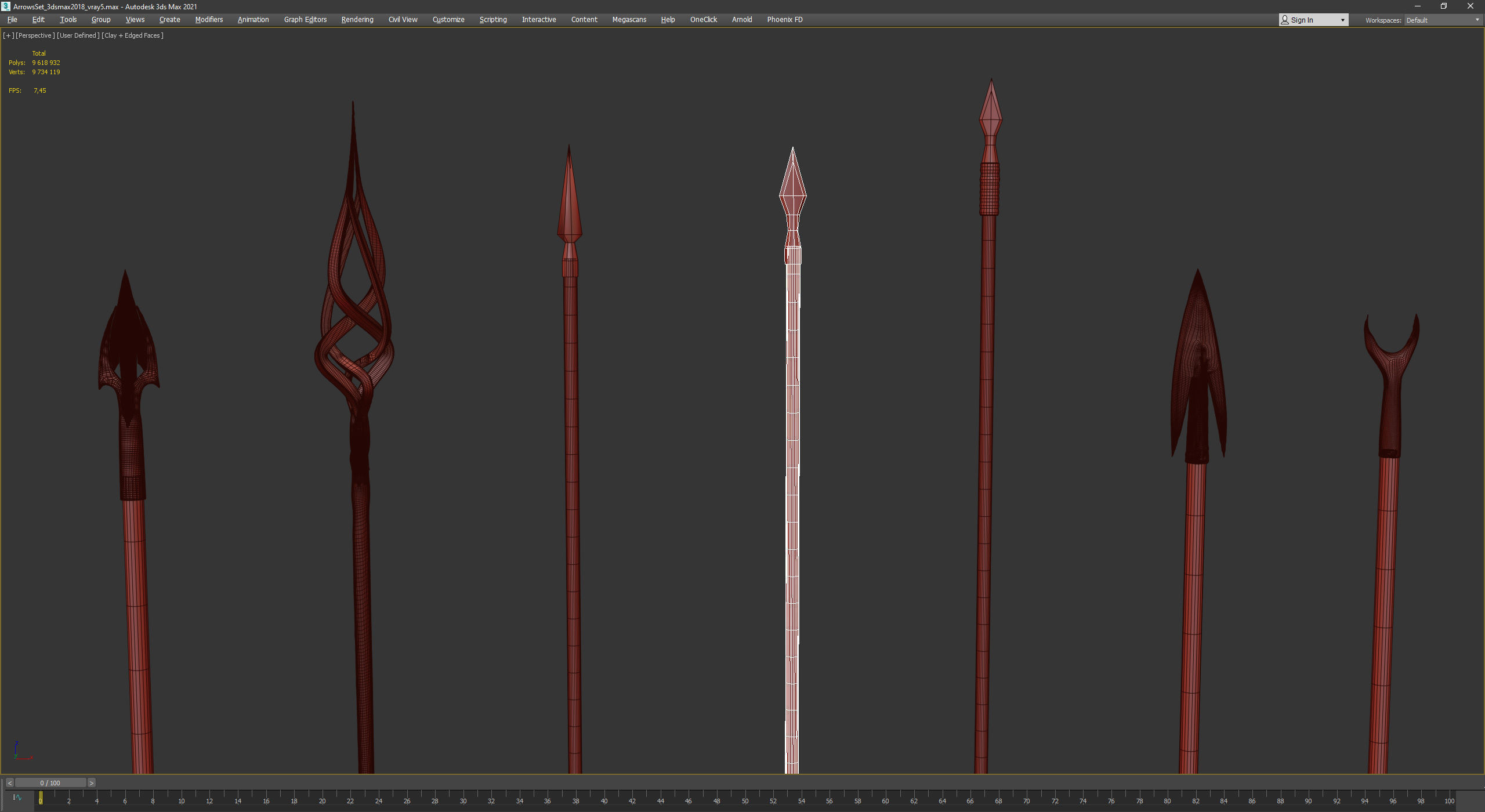The image size is (1485, 812).
Task: Click the [Clay + Edged Faces] shading label
Action: click(132, 35)
